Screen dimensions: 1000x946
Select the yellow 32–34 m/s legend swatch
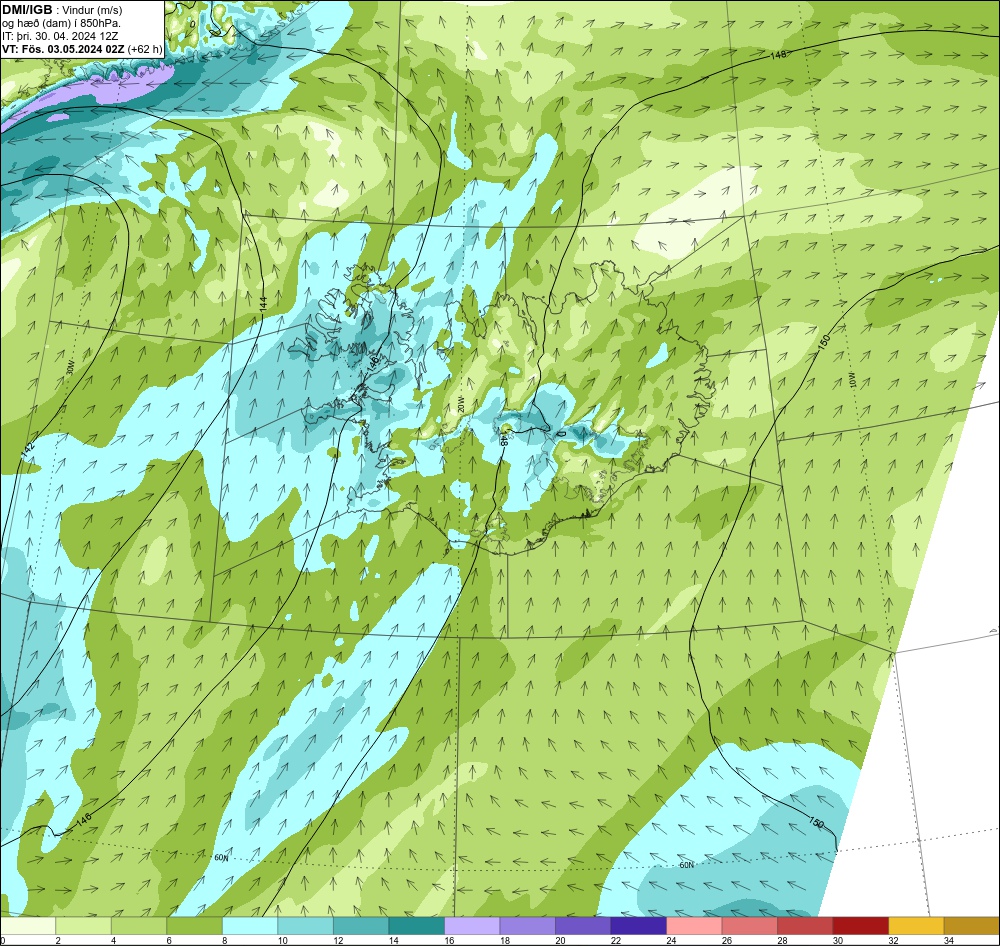pos(916,926)
